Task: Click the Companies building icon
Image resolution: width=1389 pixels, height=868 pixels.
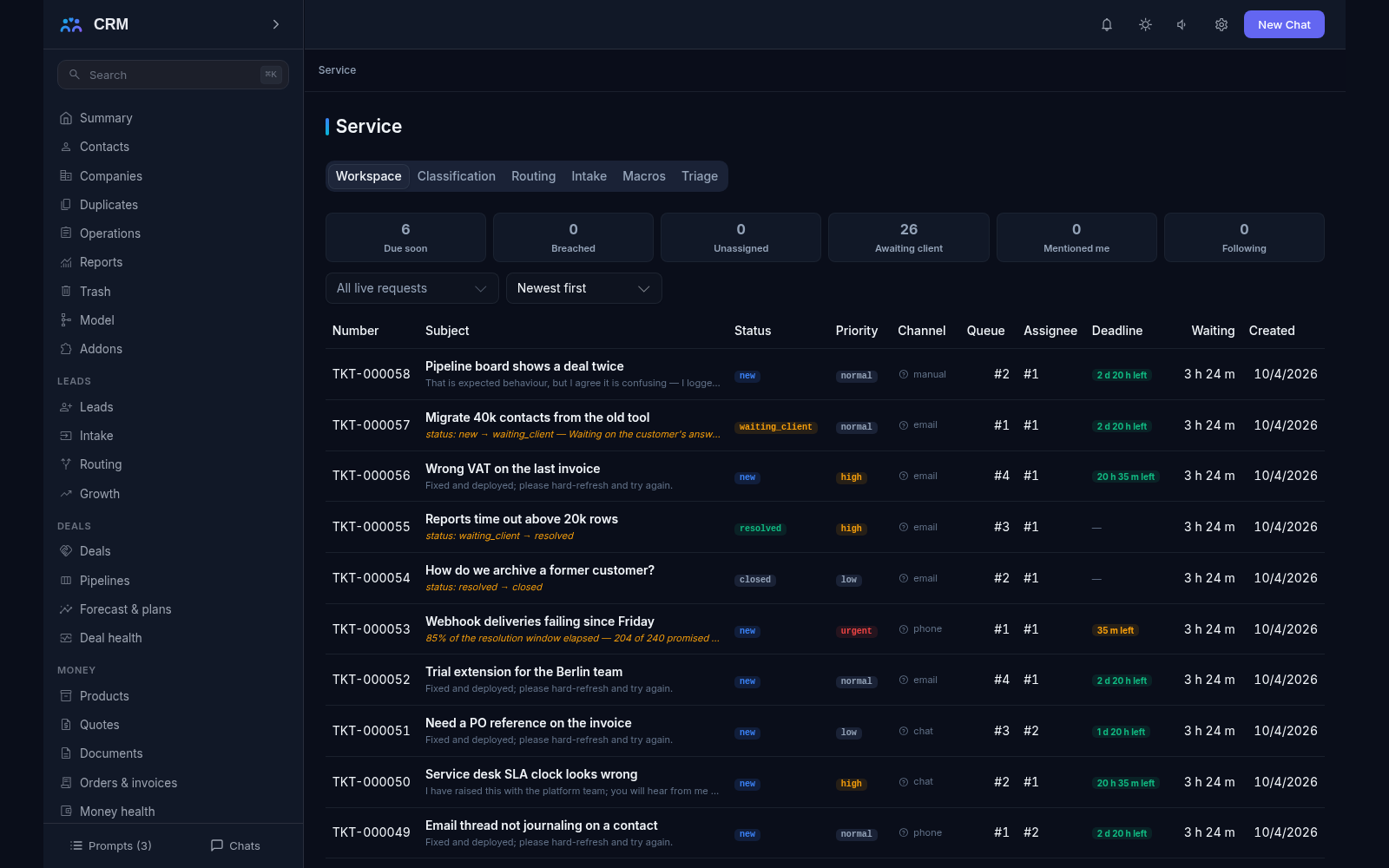Action: 66,175
